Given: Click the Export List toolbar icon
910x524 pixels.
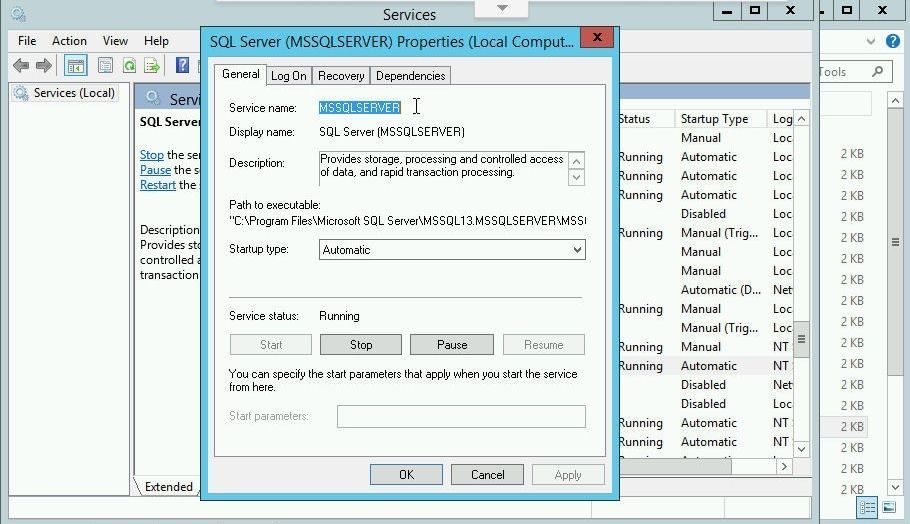Looking at the screenshot, I should (152, 66).
